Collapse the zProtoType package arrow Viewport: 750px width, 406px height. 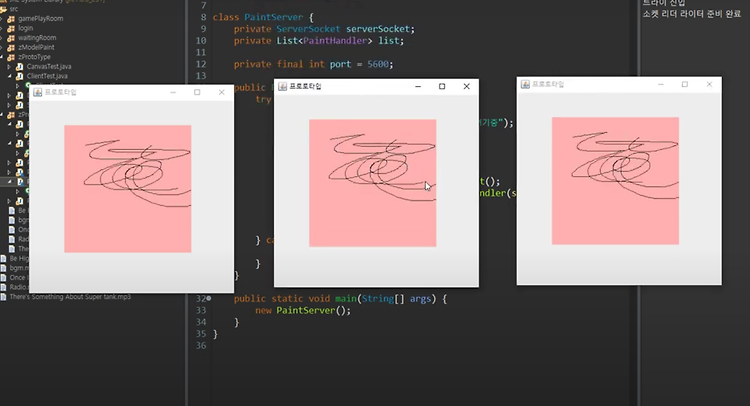coord(1,57)
